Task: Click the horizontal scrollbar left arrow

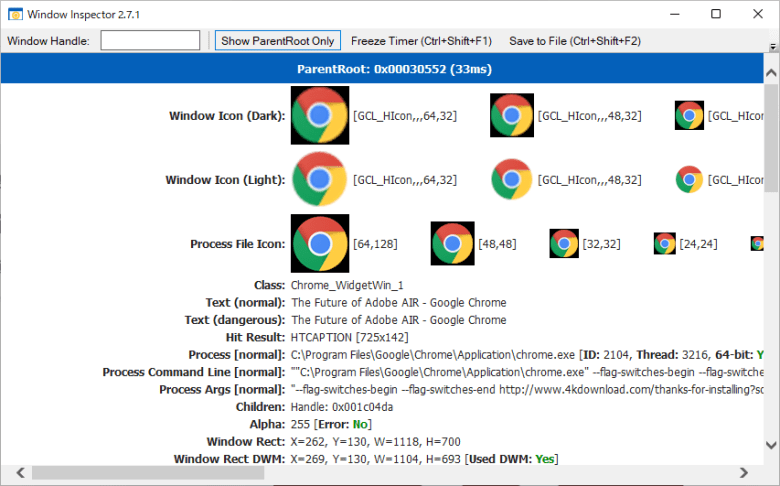Action: click(20, 472)
